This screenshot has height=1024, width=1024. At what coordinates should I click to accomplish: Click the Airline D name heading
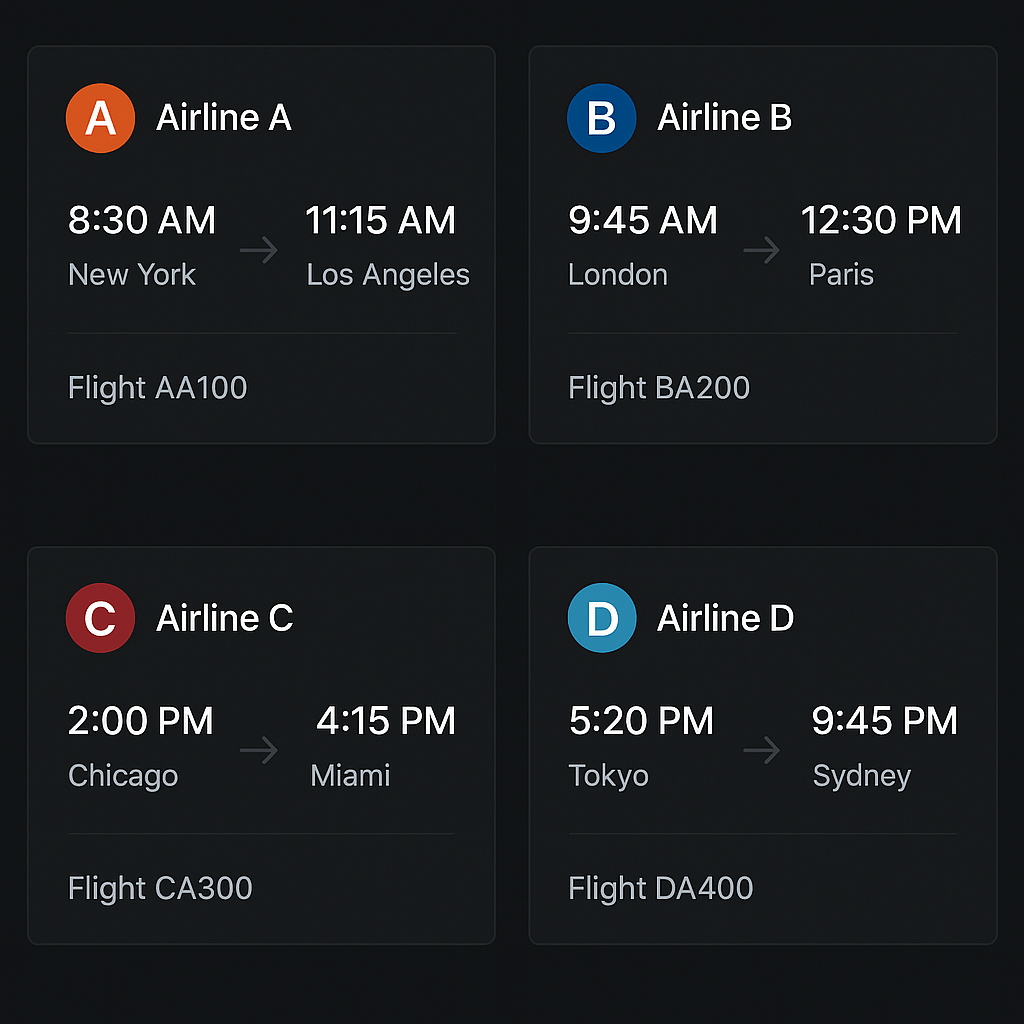pyautogui.click(x=725, y=618)
